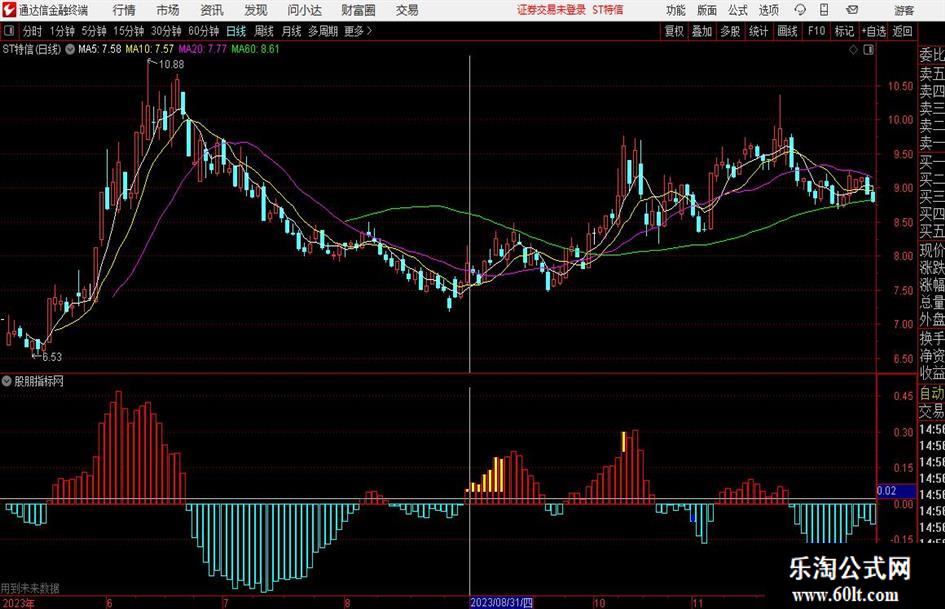Viewport: 945px width, 609px height.
Task: Open the 选项 menu
Action: (768, 10)
